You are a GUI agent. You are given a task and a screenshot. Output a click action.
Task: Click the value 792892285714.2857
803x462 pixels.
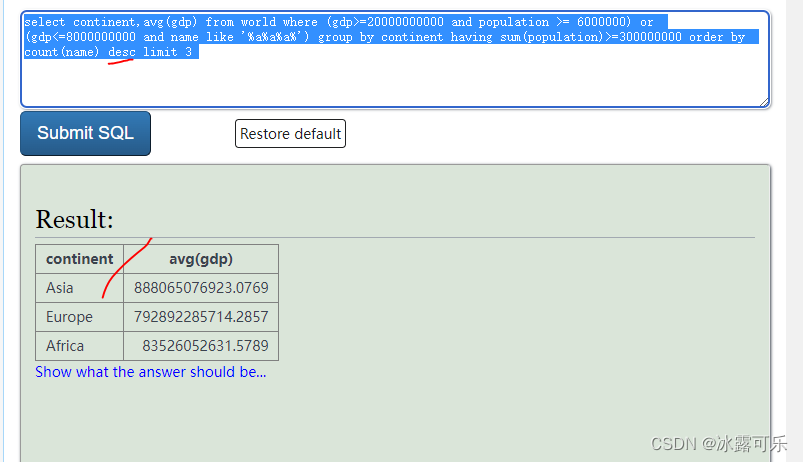click(201, 317)
